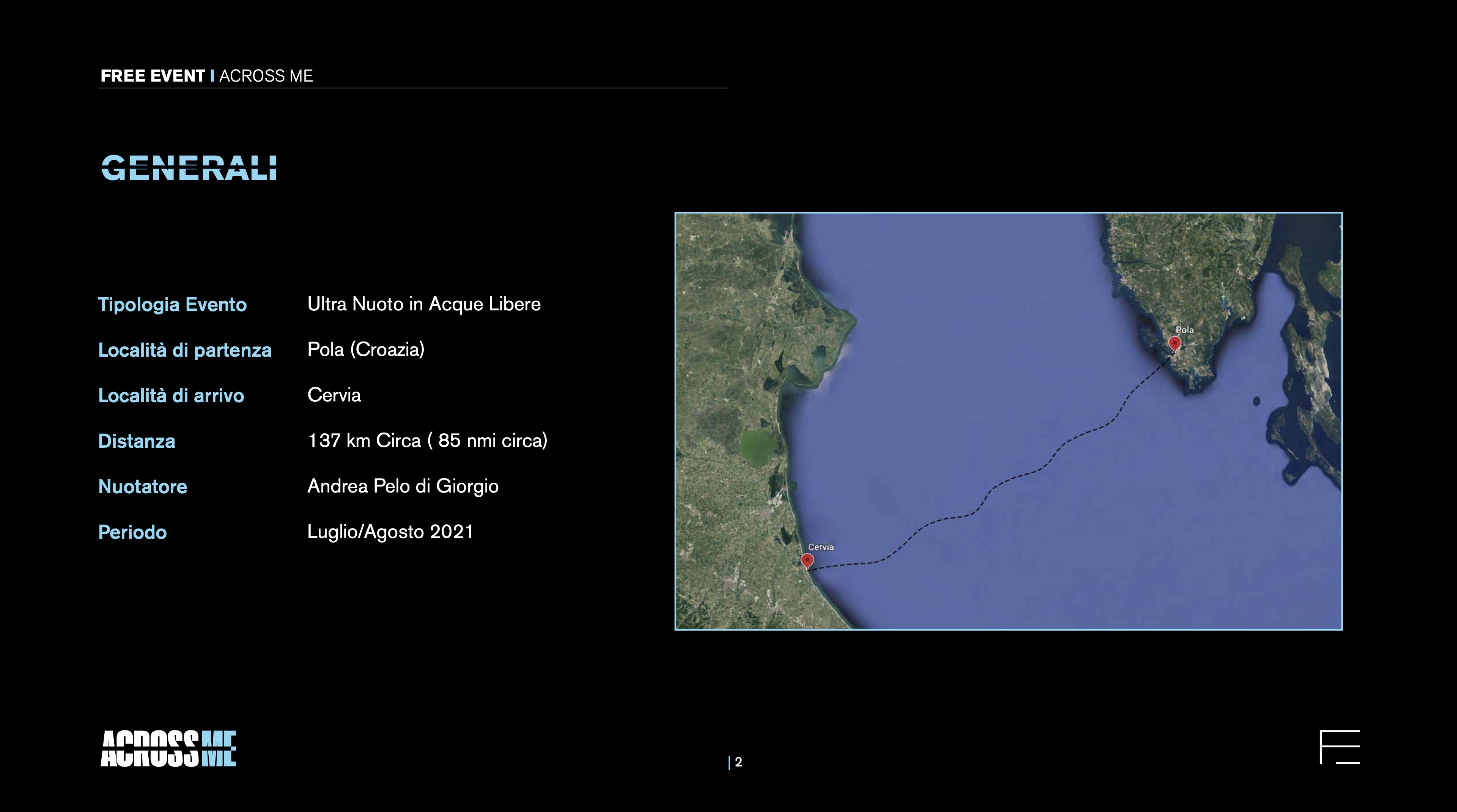
Task: Click the 'Distanza' label
Action: 137,441
